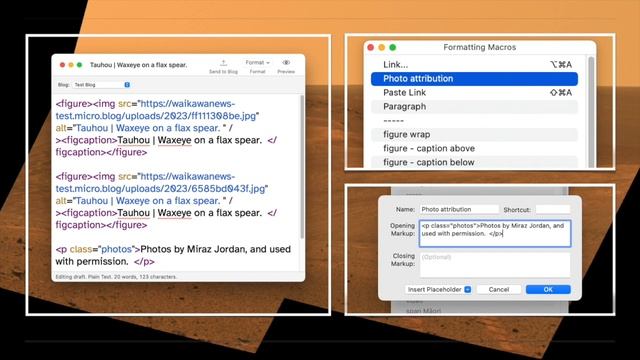Minimize the Tauhou editor window
Screen dimensions: 640x360
pyautogui.click(x=71, y=65)
